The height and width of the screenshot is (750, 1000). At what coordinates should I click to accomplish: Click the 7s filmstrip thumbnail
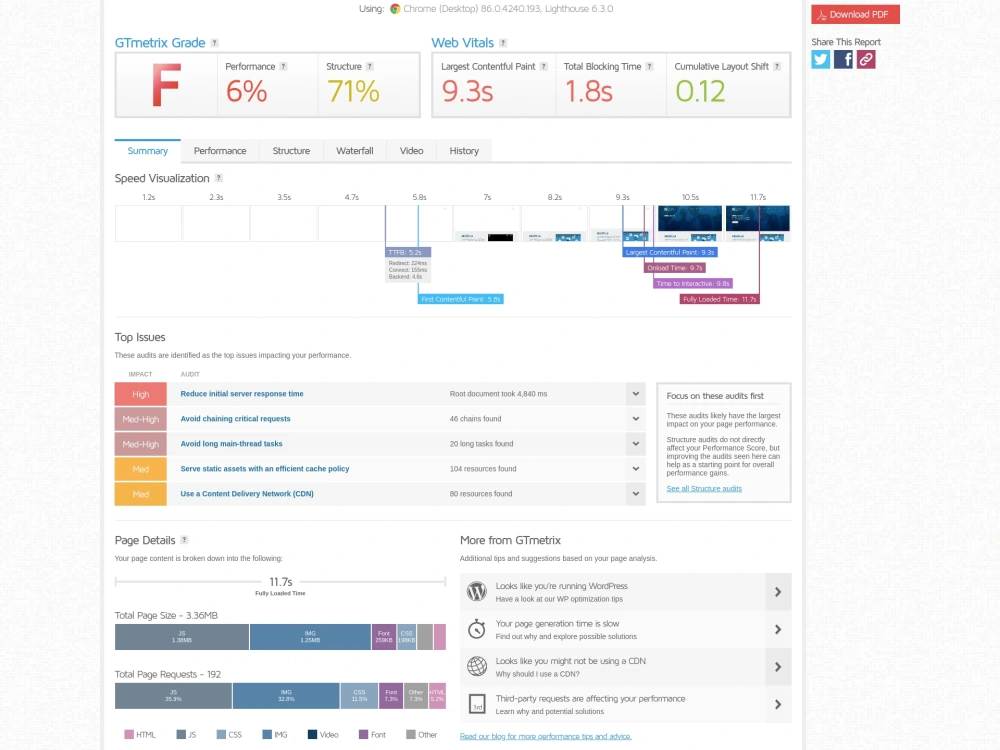click(x=487, y=223)
